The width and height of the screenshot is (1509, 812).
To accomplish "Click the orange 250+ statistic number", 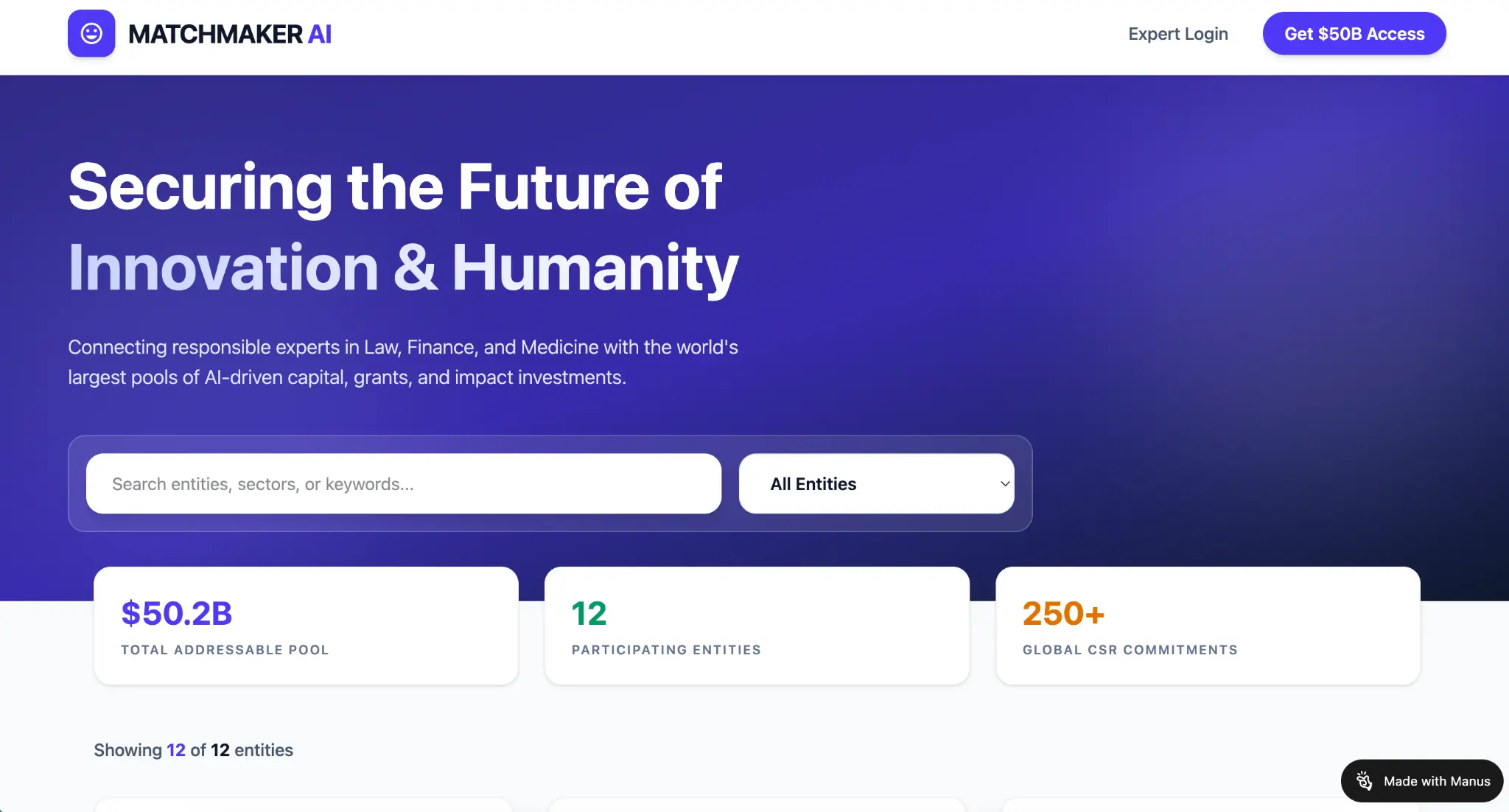I will [x=1063, y=613].
